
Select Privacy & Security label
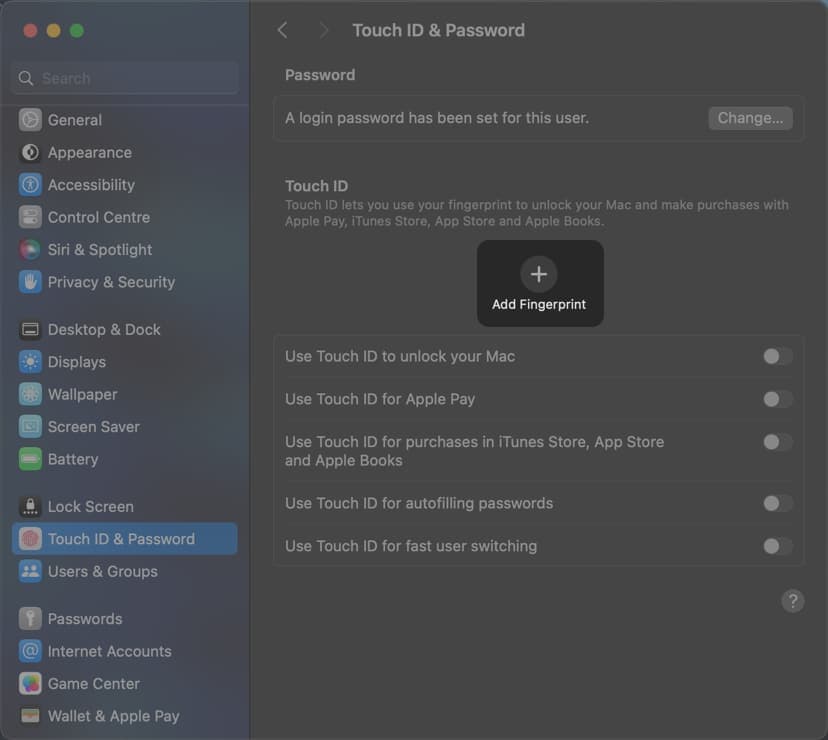pyautogui.click(x=111, y=282)
